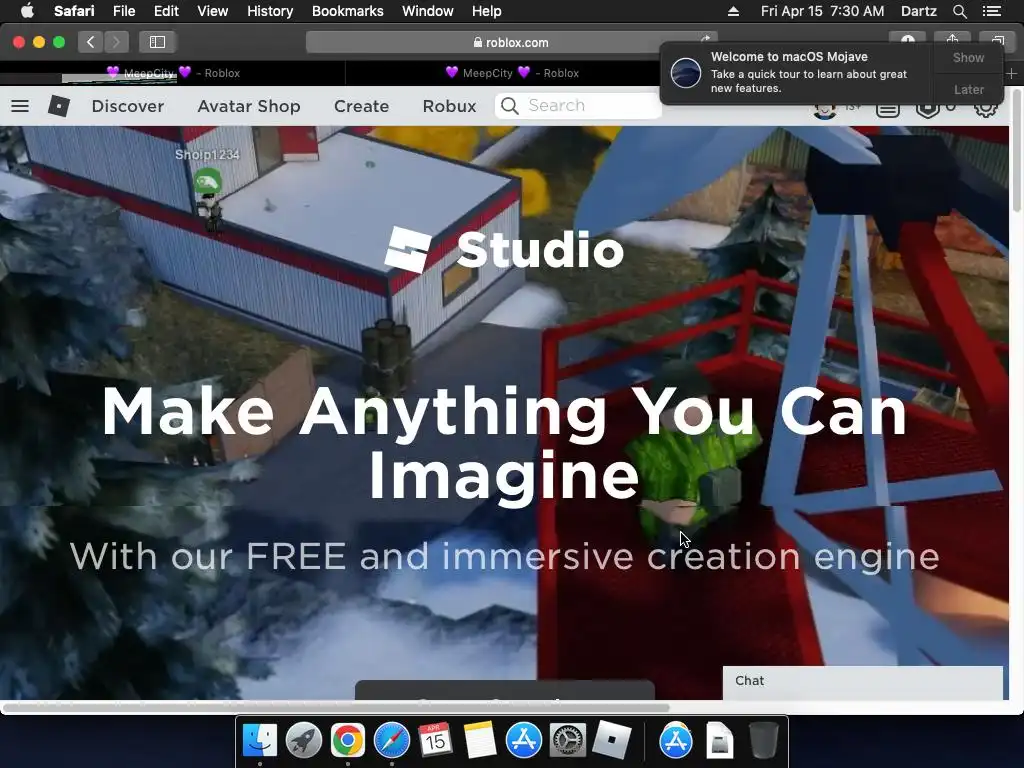Open the File menu

pyautogui.click(x=124, y=11)
